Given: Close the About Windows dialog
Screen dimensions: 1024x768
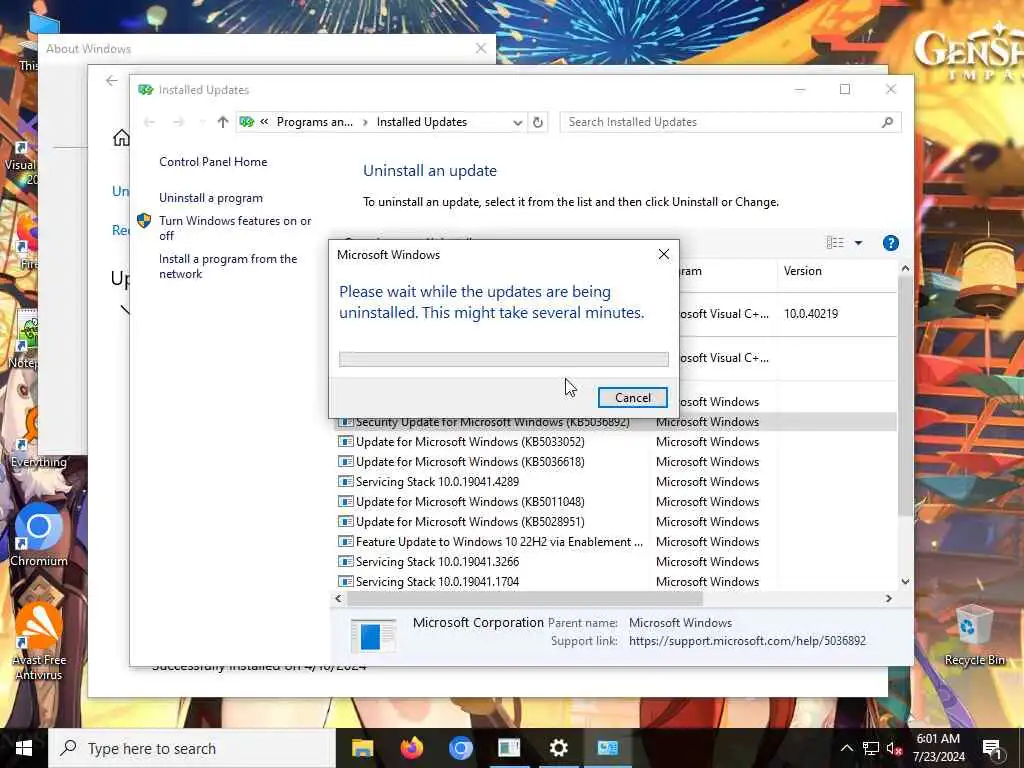Looking at the screenshot, I should 481,48.
